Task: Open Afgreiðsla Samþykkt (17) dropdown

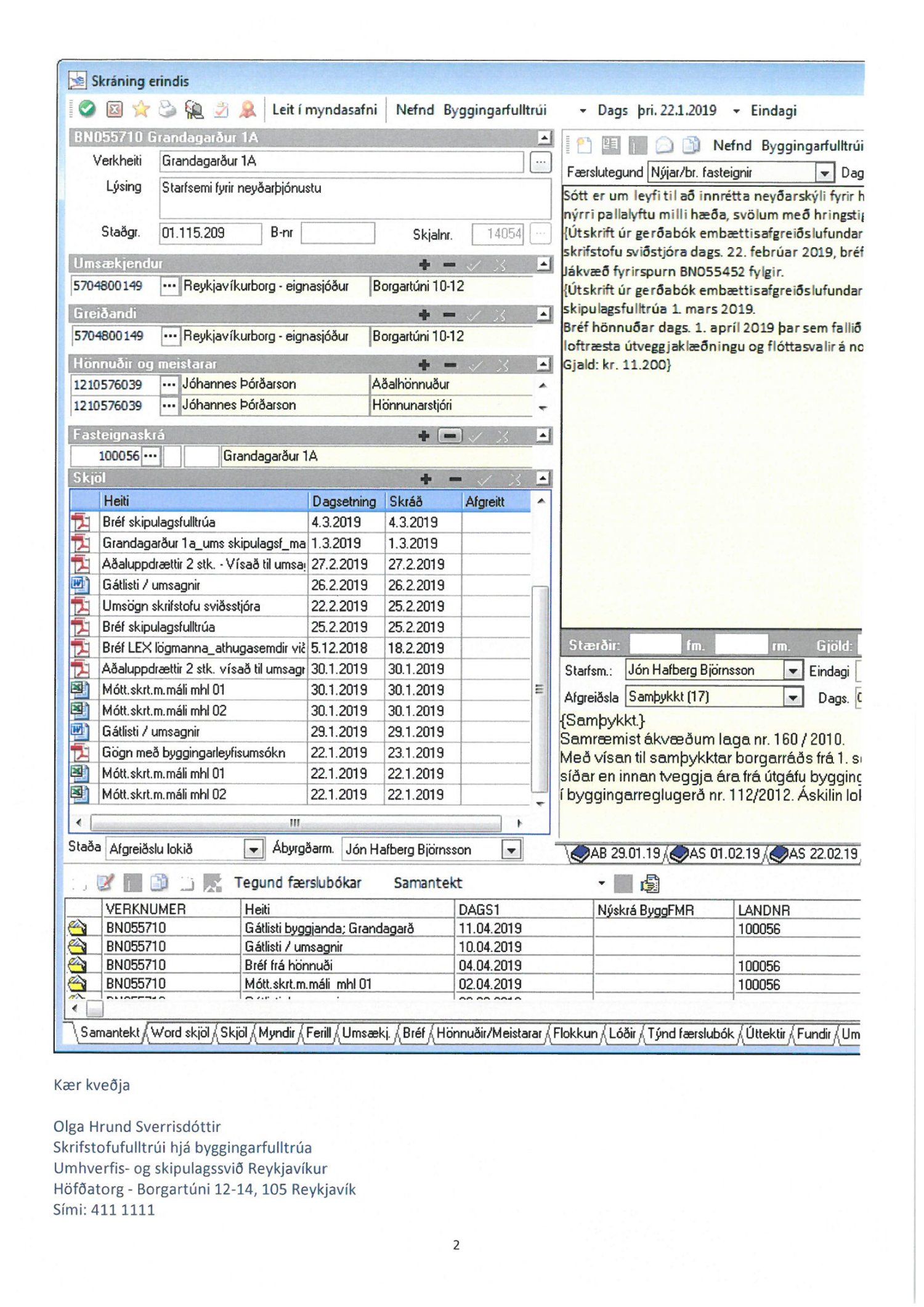Action: tap(793, 698)
